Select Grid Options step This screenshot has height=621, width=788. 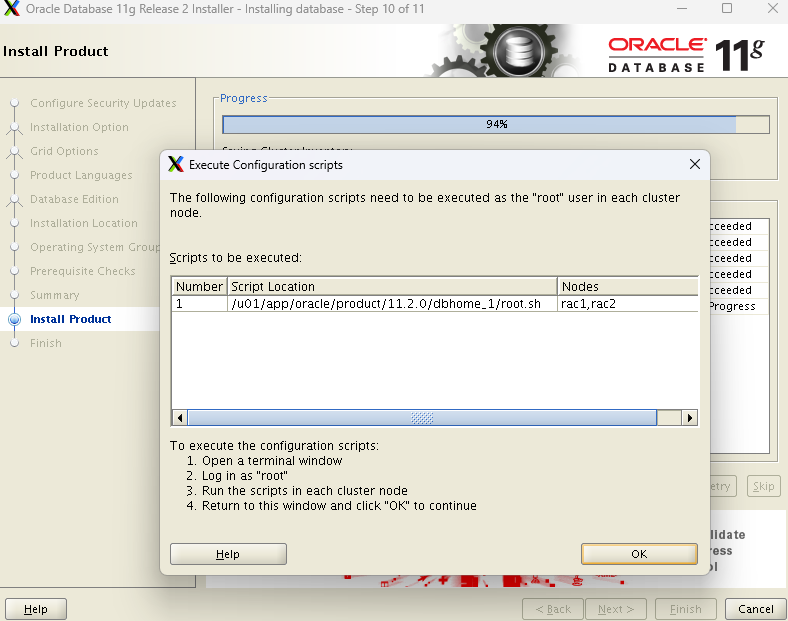pos(64,151)
